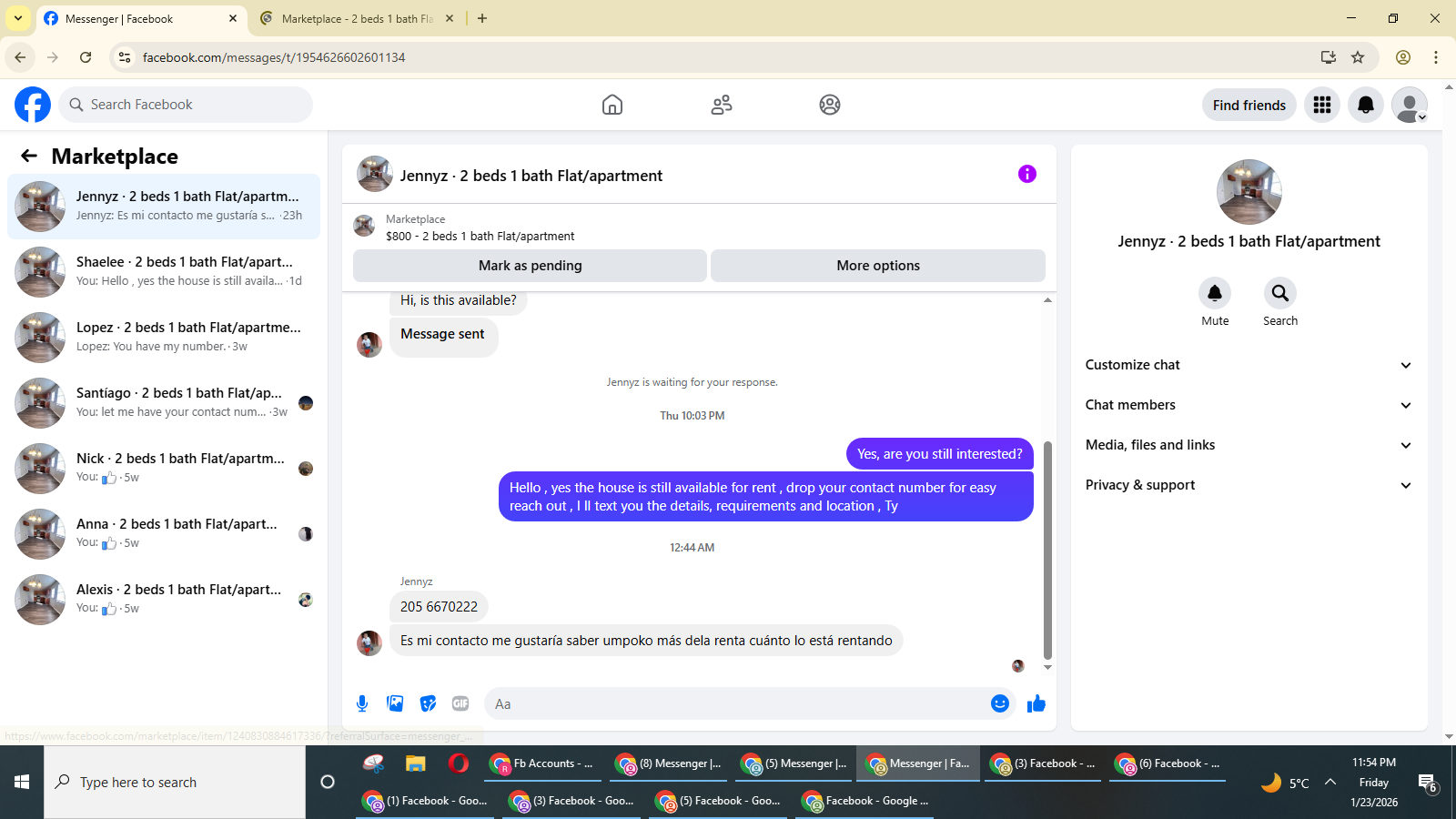Open Santiago conversation in list
This screenshot has height=819, width=1456.
[164, 403]
